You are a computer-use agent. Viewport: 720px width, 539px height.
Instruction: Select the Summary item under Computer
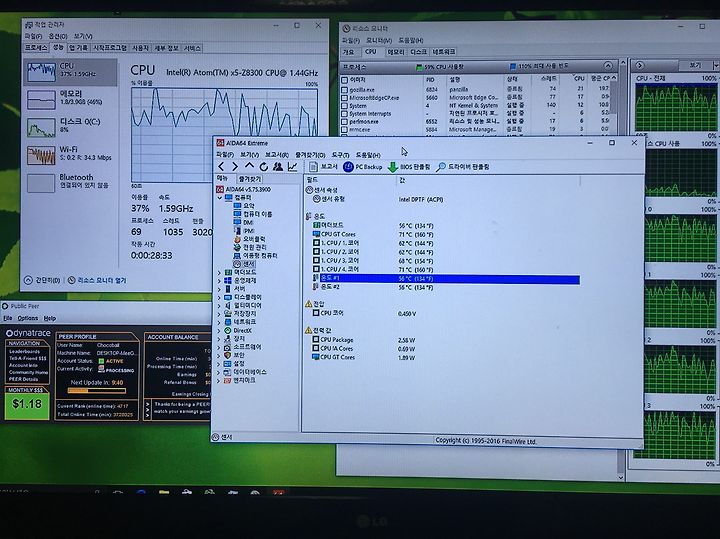click(244, 206)
